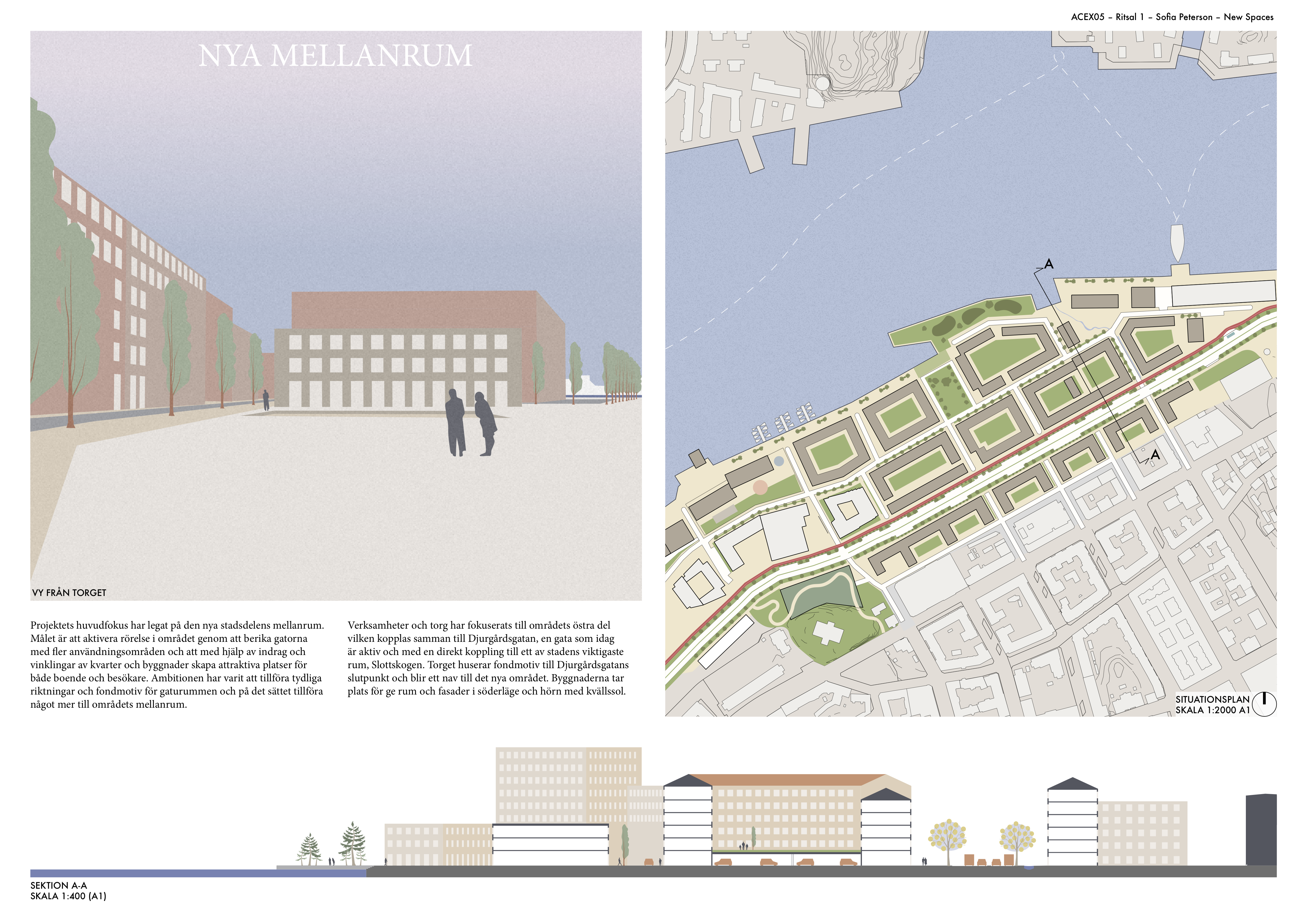Click the header text 'ACEX05 – Ritsal 1 – Sofia Peterson – New Spaces'
This screenshot has height=924, width=1307.
tap(1172, 17)
